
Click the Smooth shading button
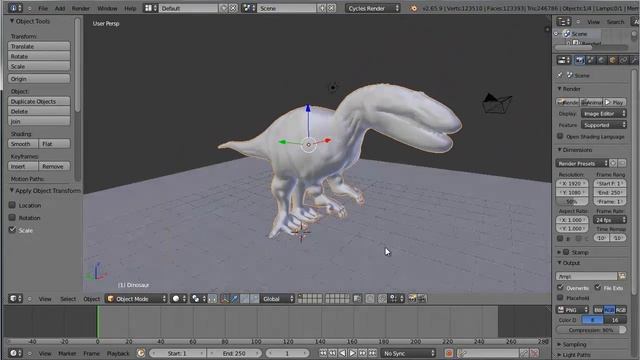point(23,144)
